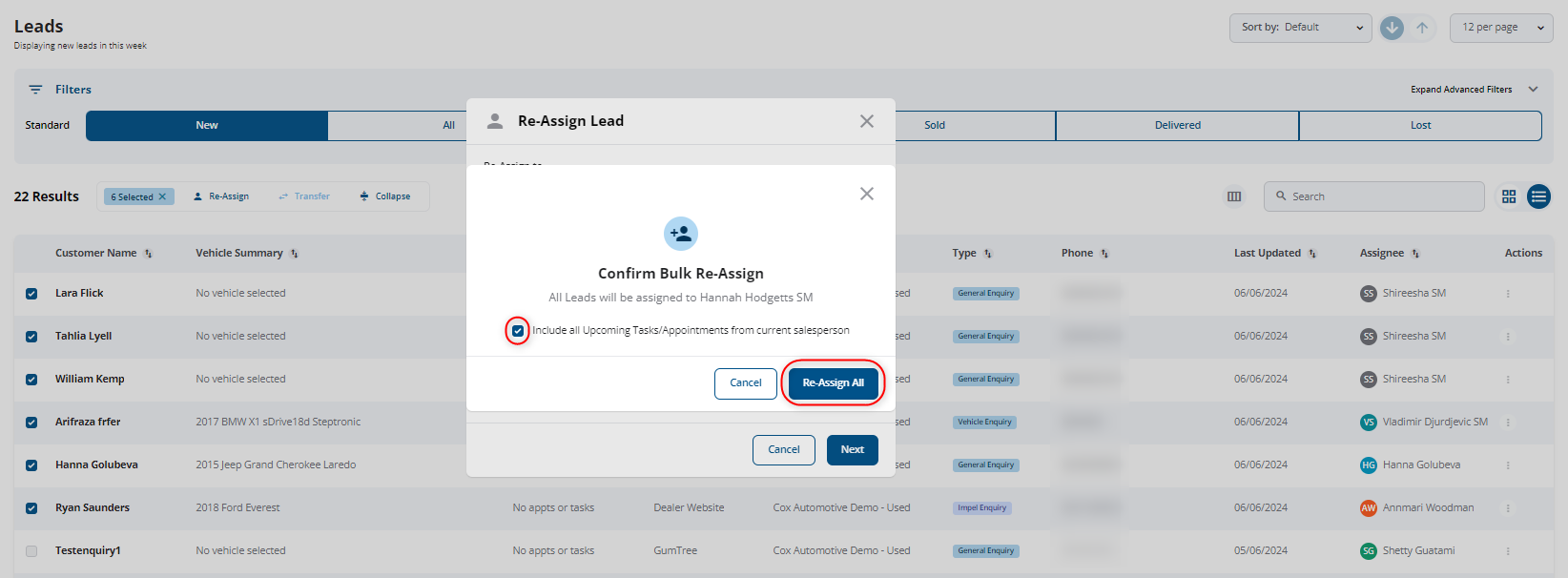Click the Collapse bulk action
Screen dimensions: 1568x578
(x=385, y=196)
